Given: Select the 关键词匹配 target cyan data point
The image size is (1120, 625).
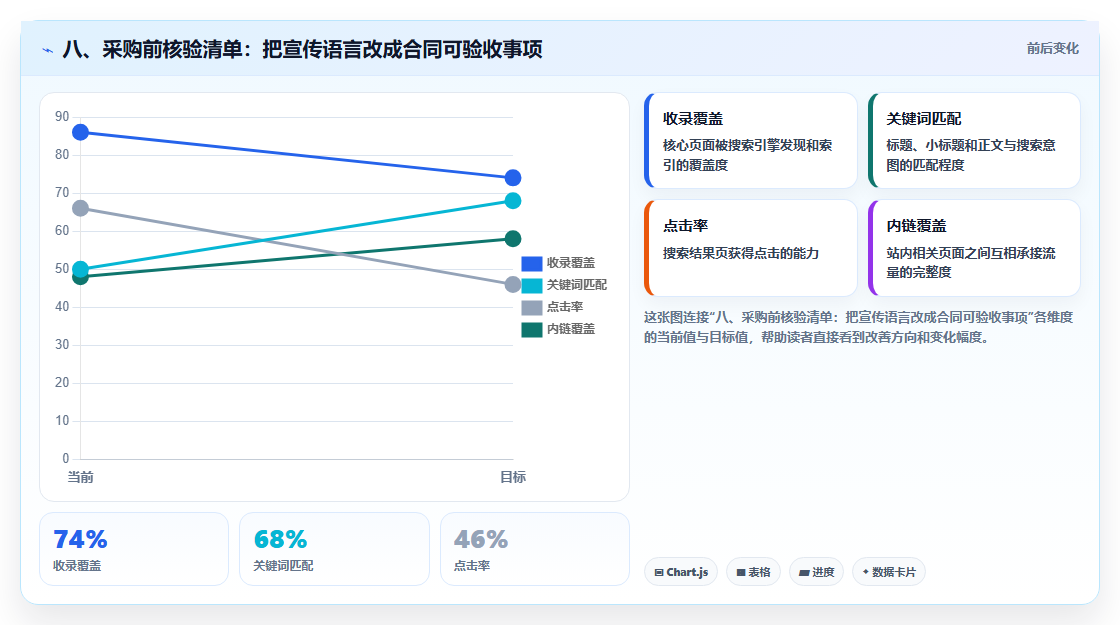Looking at the screenshot, I should tap(513, 201).
